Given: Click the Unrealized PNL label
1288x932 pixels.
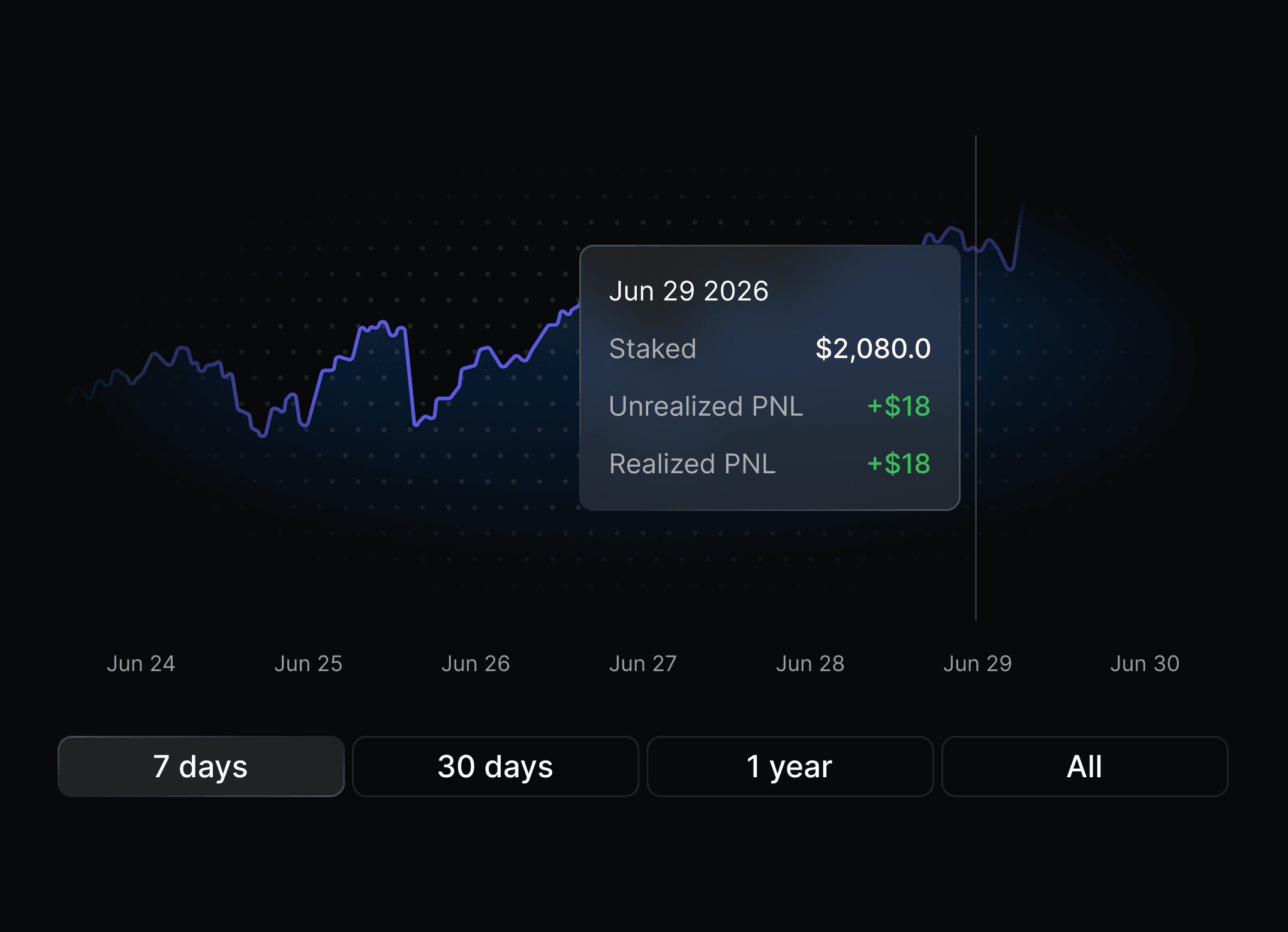Looking at the screenshot, I should click(706, 406).
